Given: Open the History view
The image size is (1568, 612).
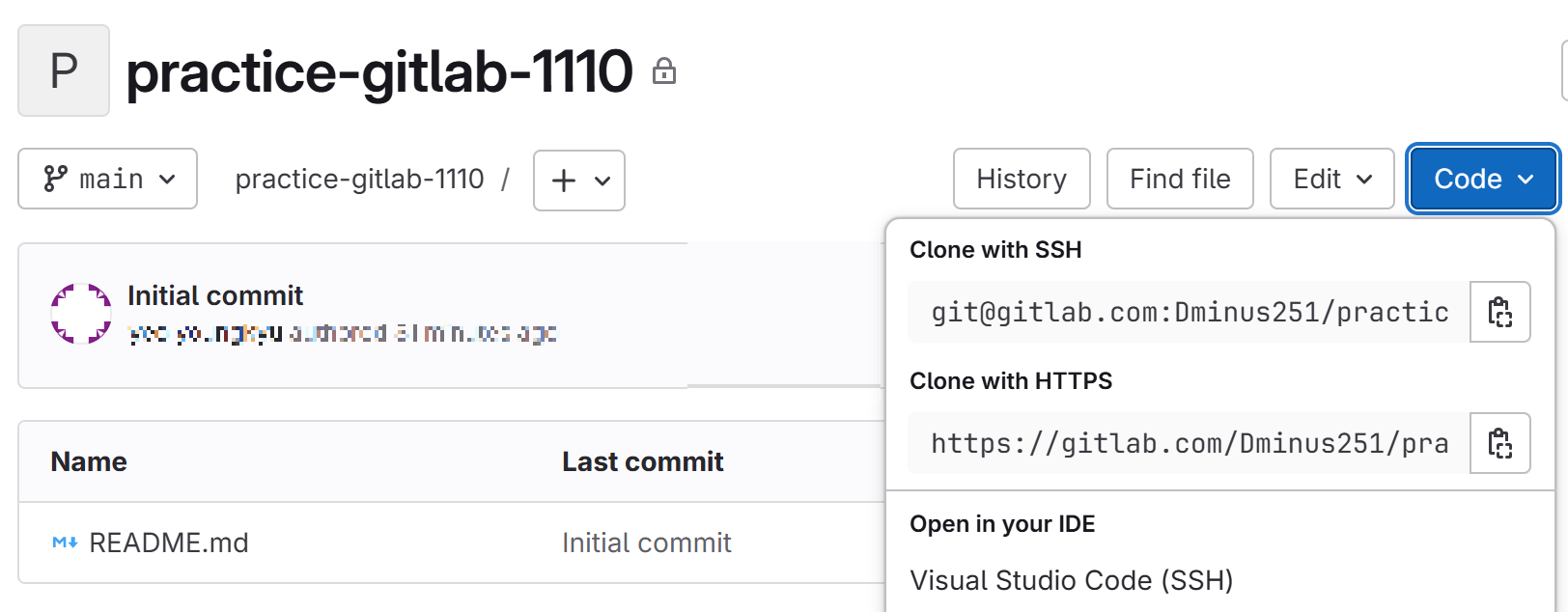Looking at the screenshot, I should pos(1022,179).
